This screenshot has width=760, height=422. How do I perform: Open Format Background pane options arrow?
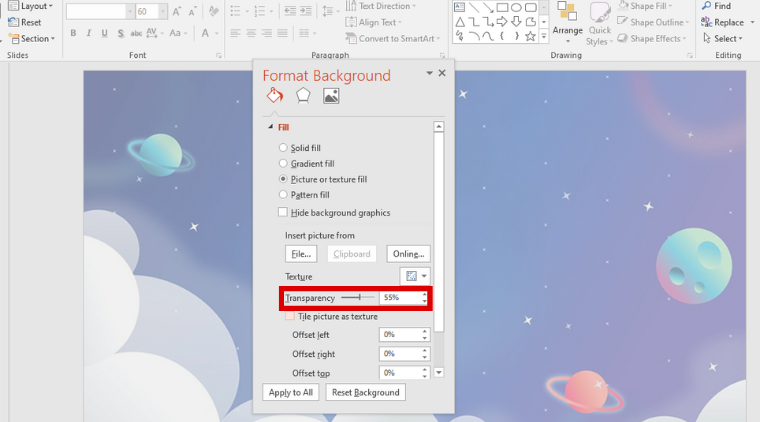point(429,73)
